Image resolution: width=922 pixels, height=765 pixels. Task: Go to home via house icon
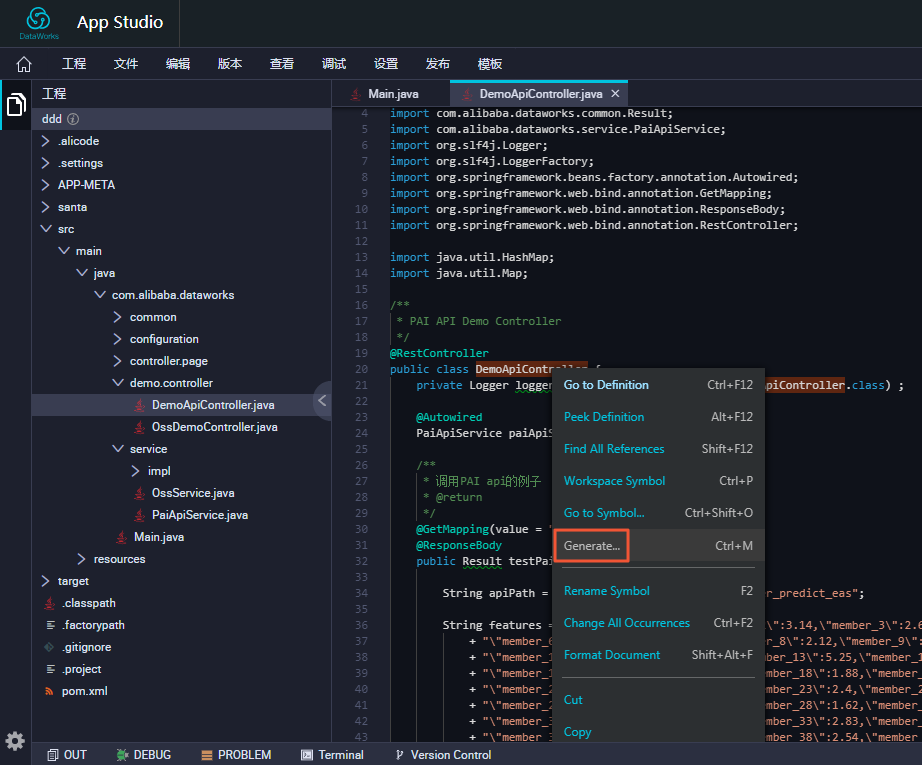24,64
